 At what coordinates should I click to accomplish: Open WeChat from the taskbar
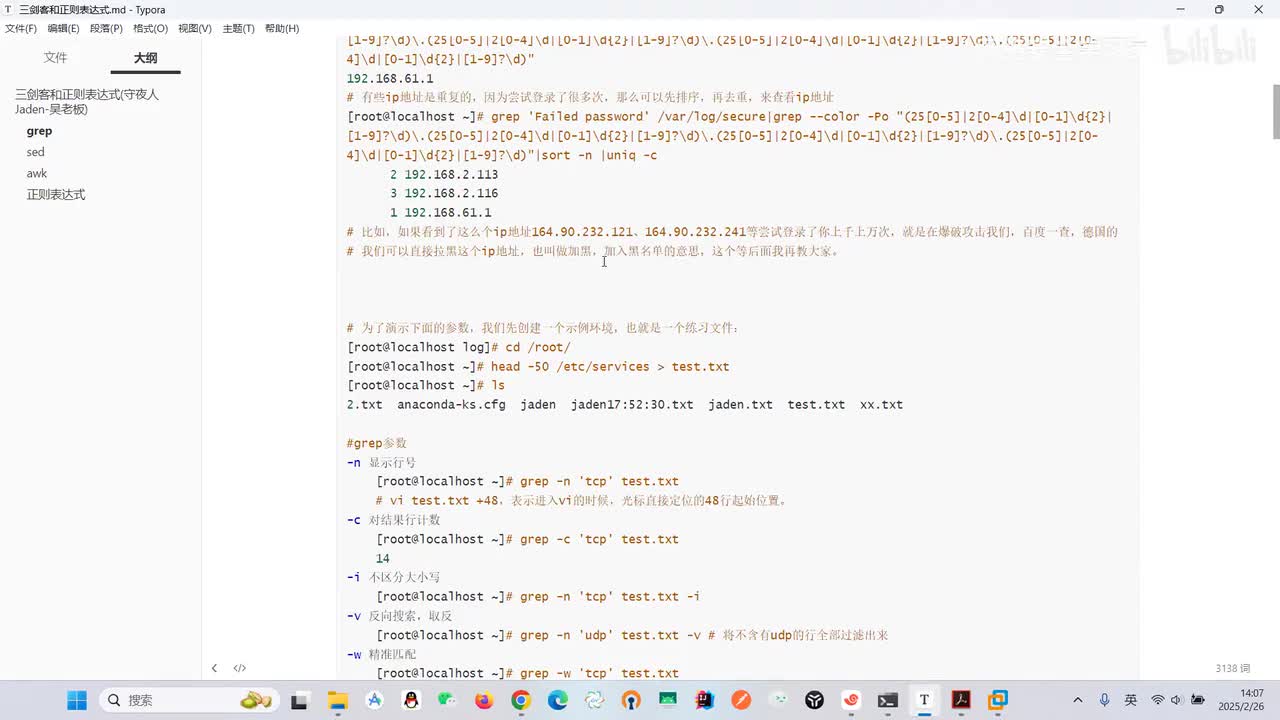(x=447, y=700)
